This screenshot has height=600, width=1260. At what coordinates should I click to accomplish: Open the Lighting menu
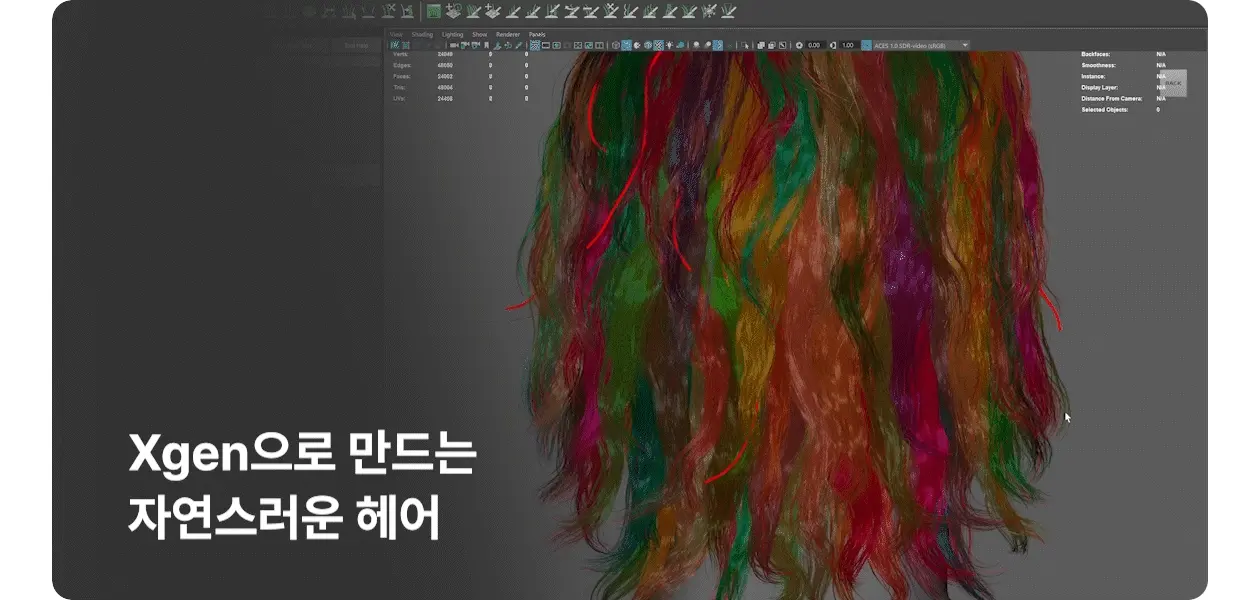click(452, 34)
